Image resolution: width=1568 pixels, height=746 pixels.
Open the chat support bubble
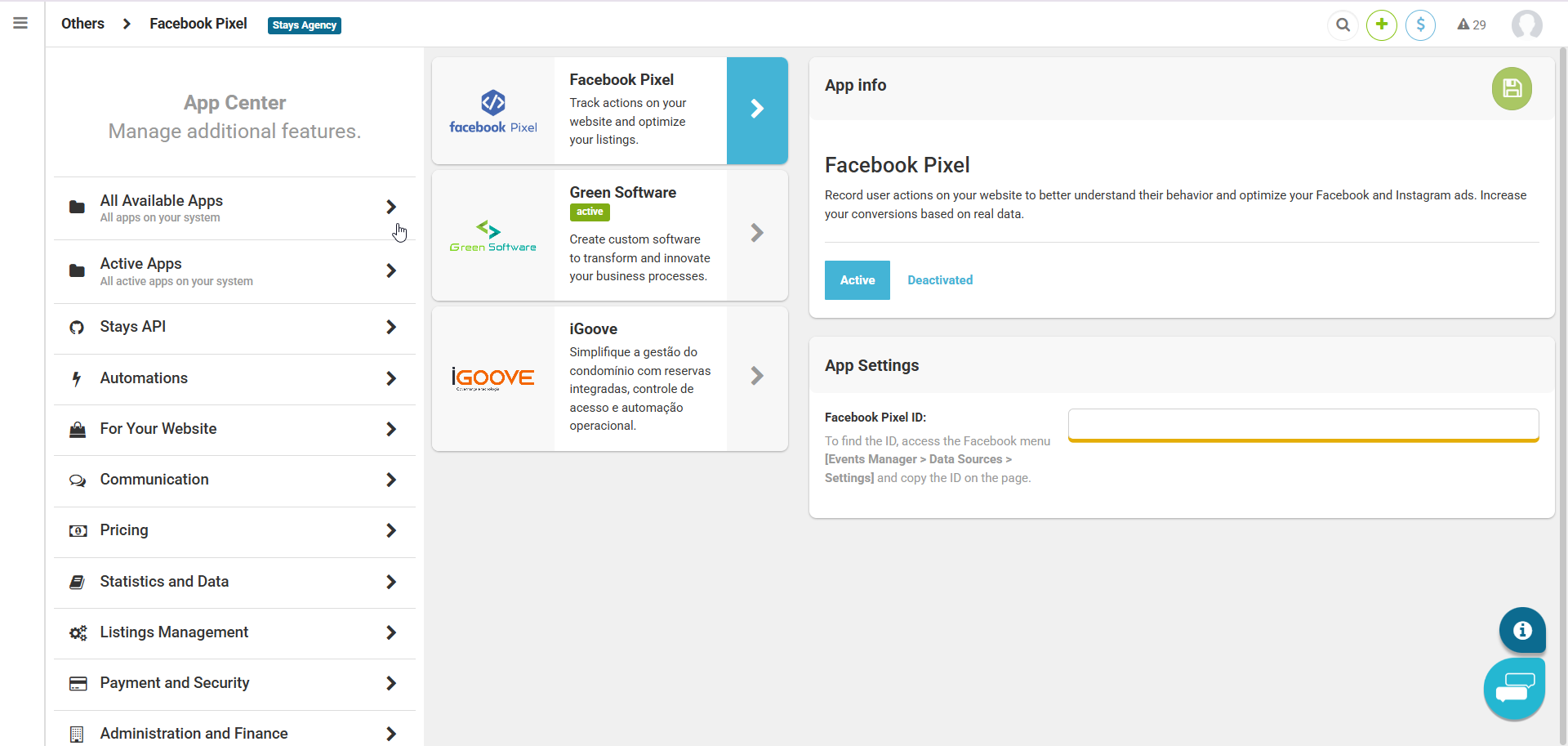(x=1515, y=689)
